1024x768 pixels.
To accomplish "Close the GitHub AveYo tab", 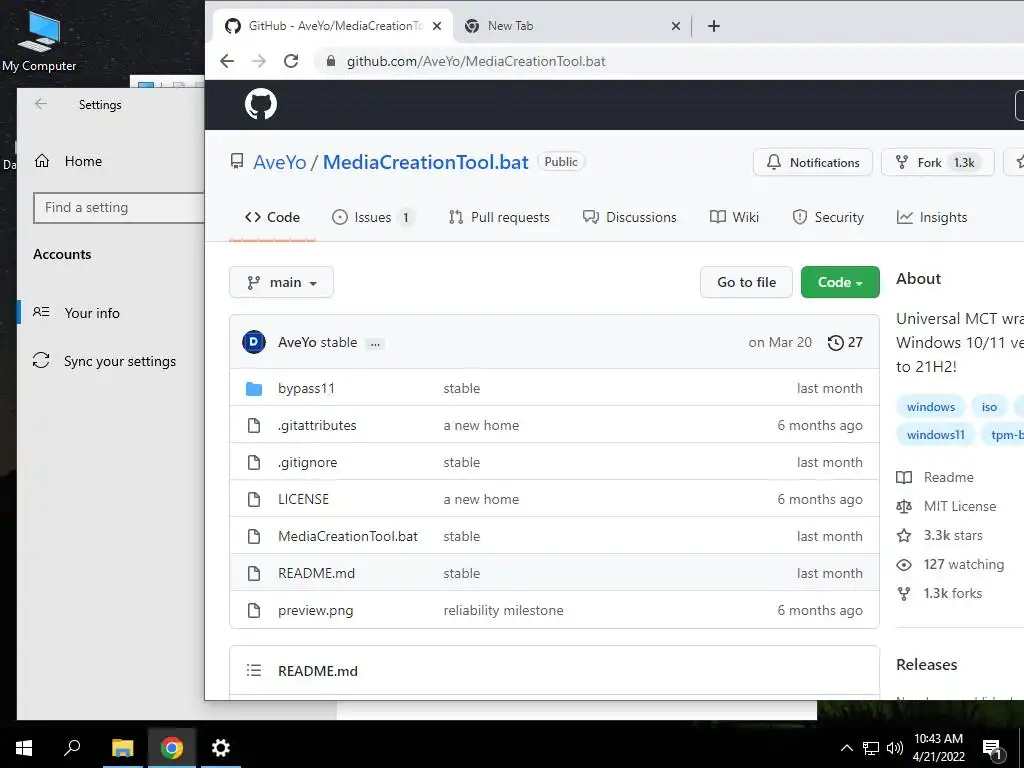I will coord(437,26).
